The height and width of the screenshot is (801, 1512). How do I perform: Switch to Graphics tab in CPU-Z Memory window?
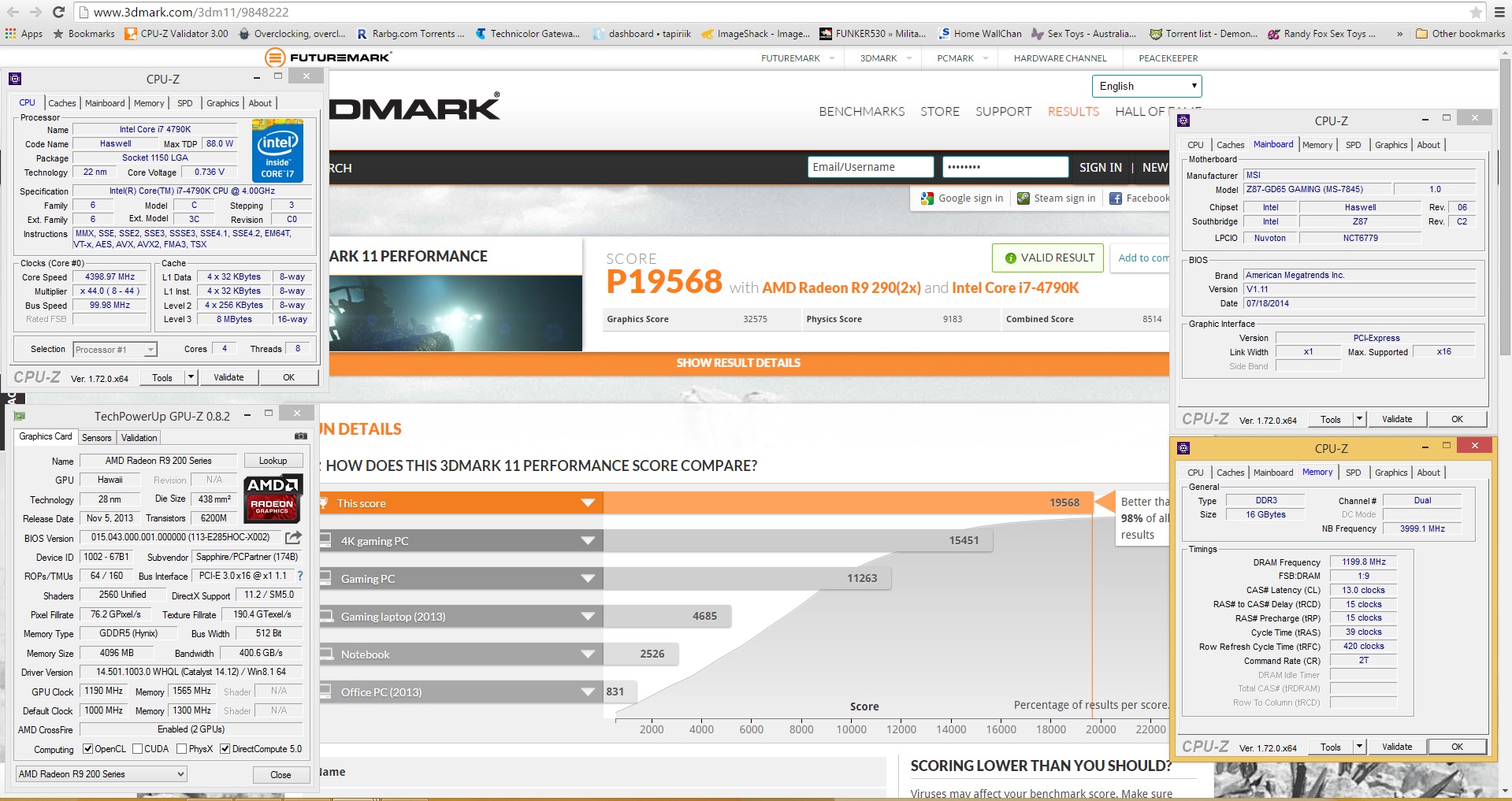[x=1391, y=473]
